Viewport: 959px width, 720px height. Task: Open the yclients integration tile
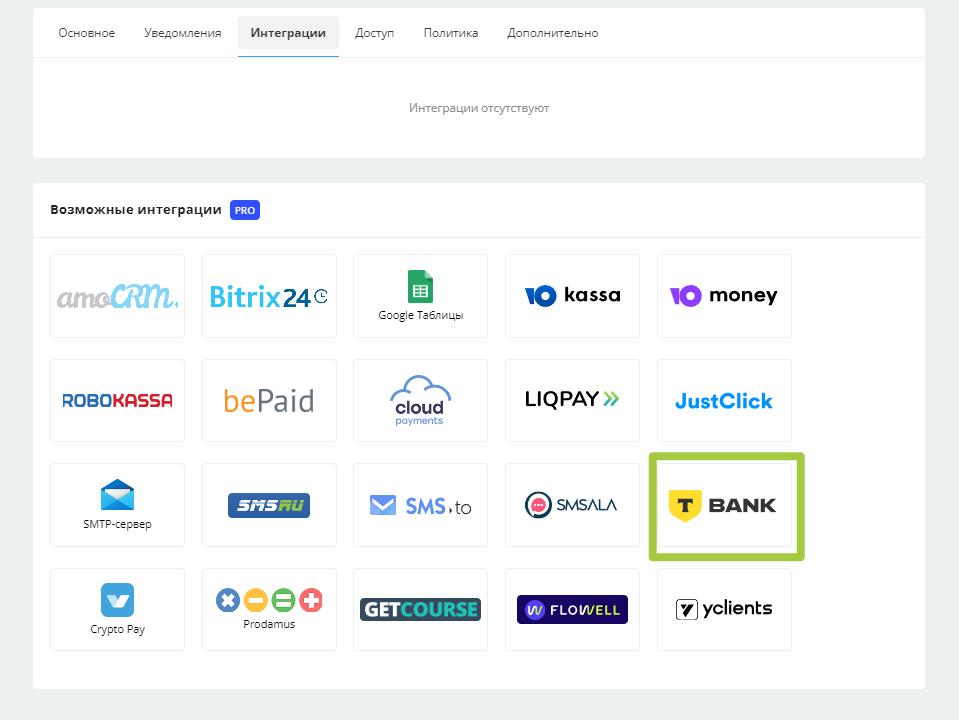coord(724,609)
